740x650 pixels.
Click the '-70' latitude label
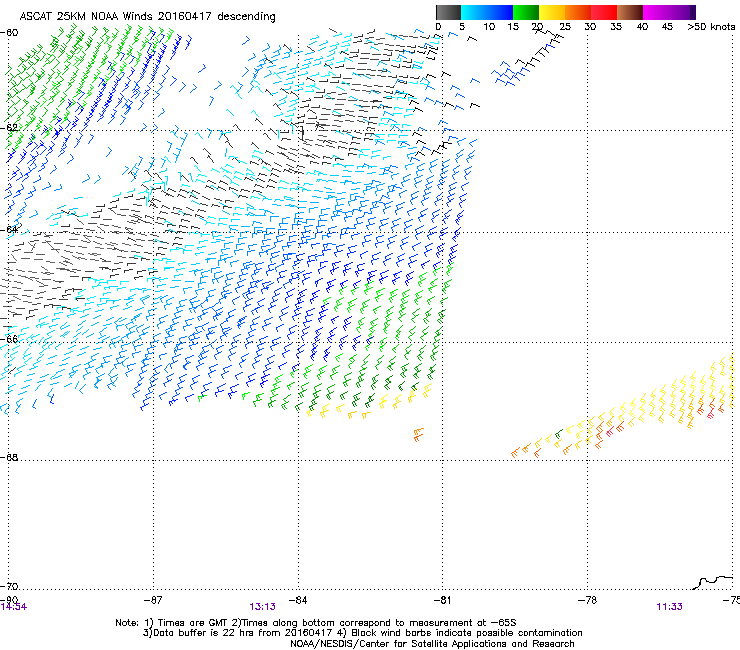click(x=10, y=586)
